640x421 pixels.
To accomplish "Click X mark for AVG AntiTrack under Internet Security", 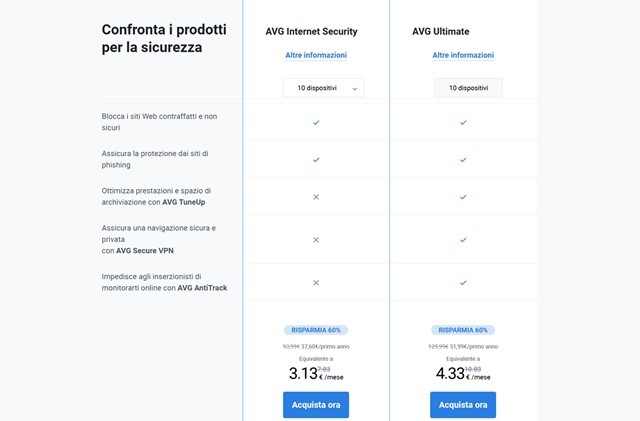I will click(316, 282).
